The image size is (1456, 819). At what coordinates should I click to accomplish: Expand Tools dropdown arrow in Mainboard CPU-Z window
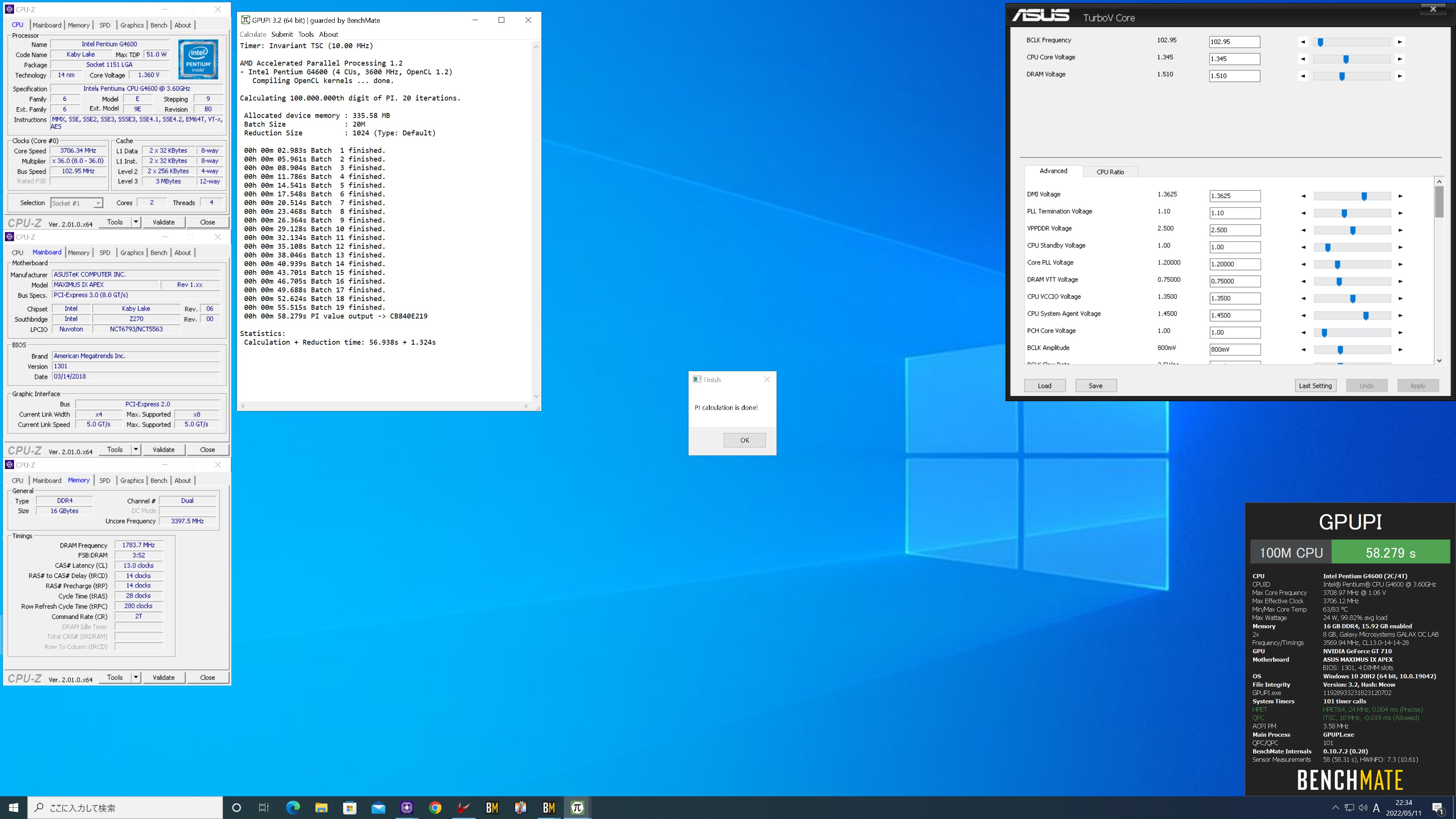click(x=136, y=450)
